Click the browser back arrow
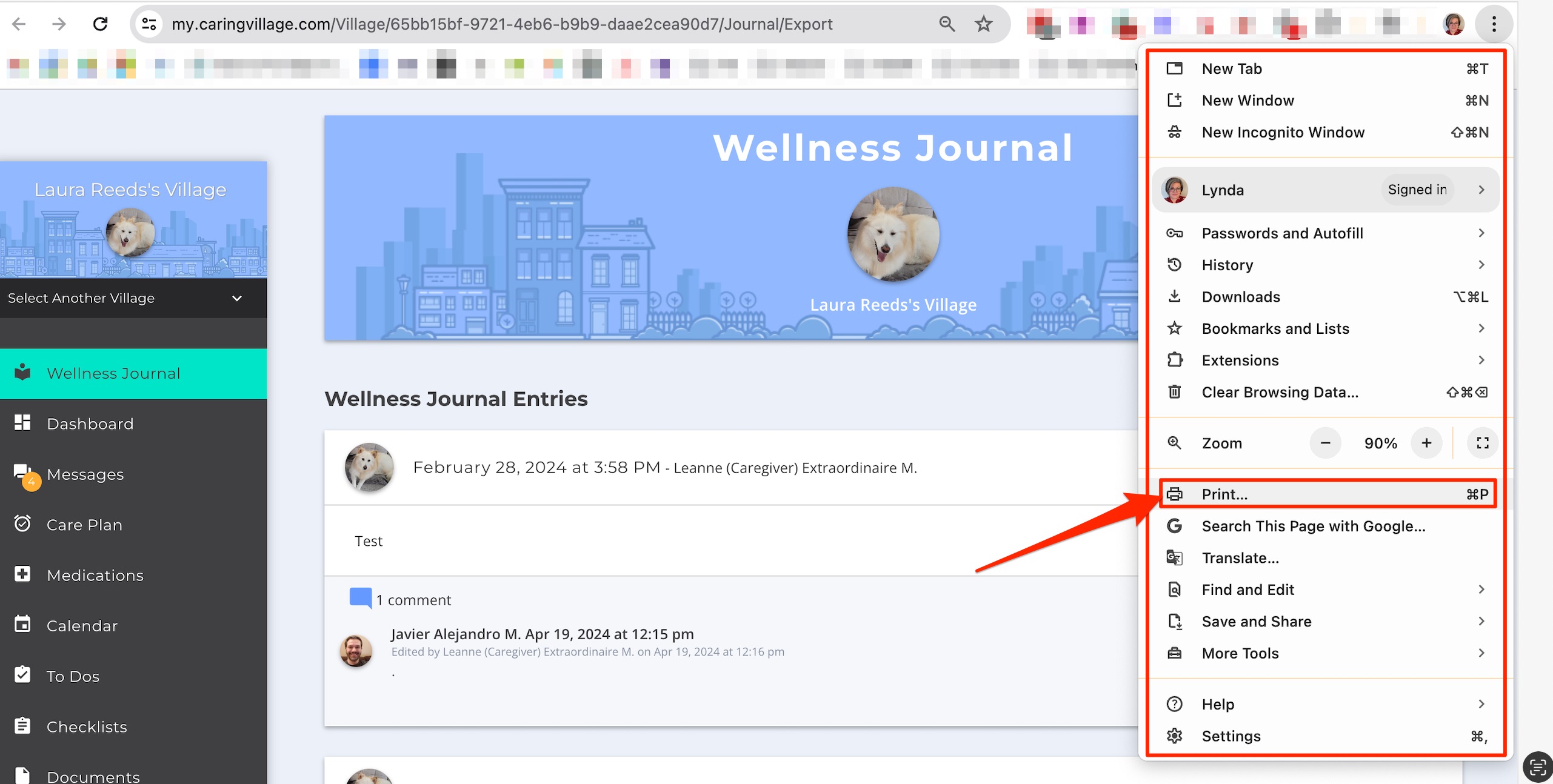Image resolution: width=1553 pixels, height=784 pixels. 19,24
